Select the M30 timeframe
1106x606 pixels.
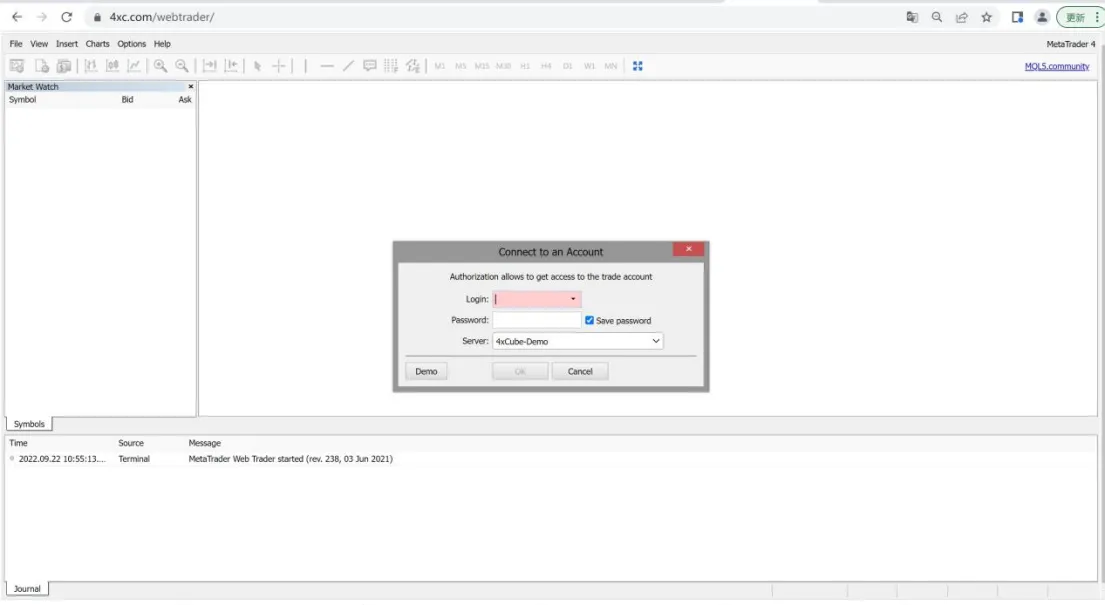[503, 66]
